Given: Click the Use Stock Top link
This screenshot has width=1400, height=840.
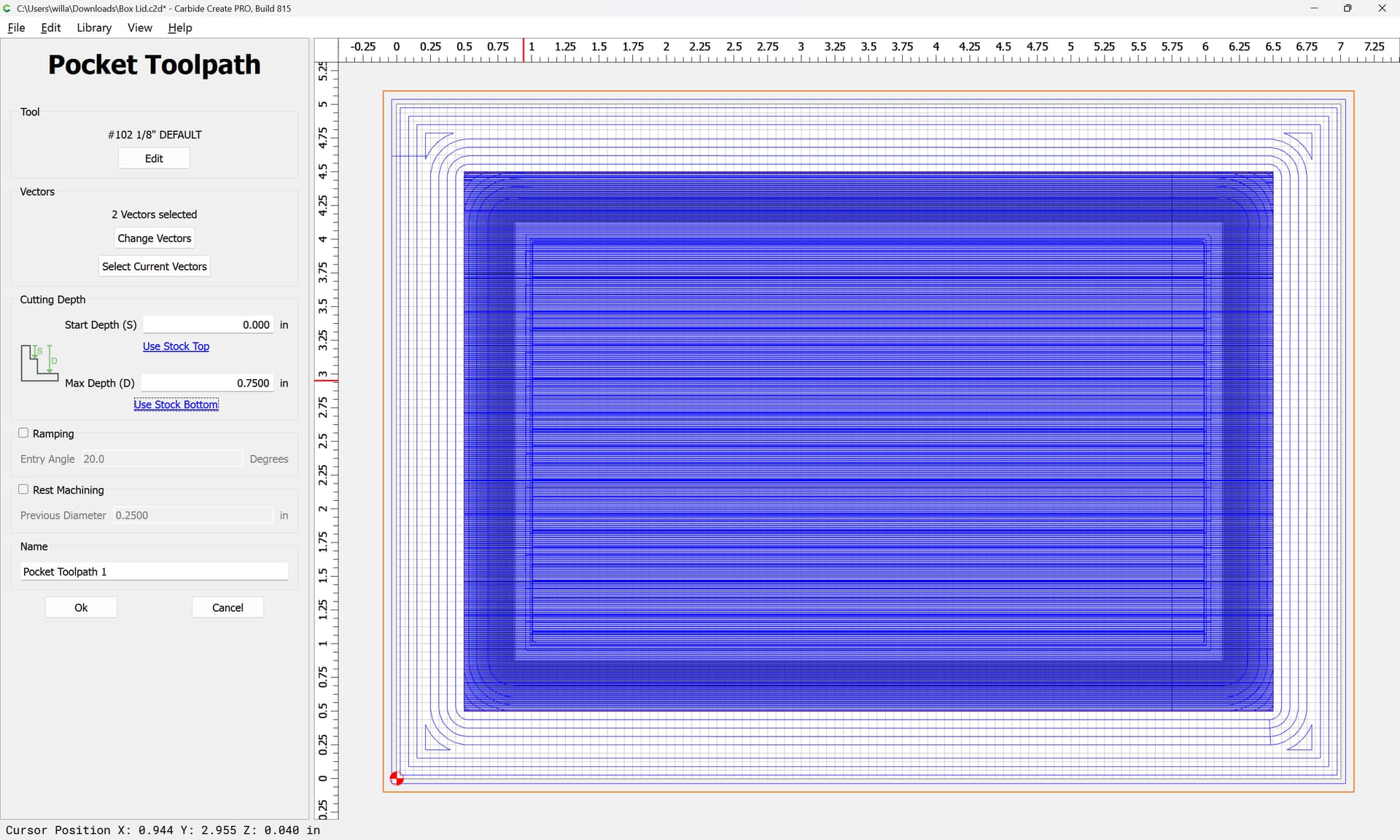Looking at the screenshot, I should tap(176, 346).
